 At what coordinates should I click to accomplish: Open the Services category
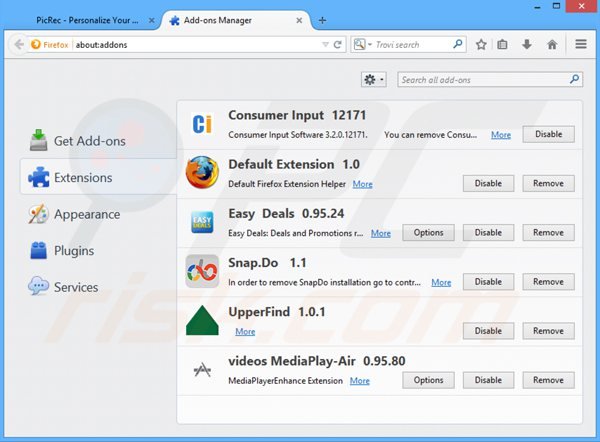tap(98, 287)
